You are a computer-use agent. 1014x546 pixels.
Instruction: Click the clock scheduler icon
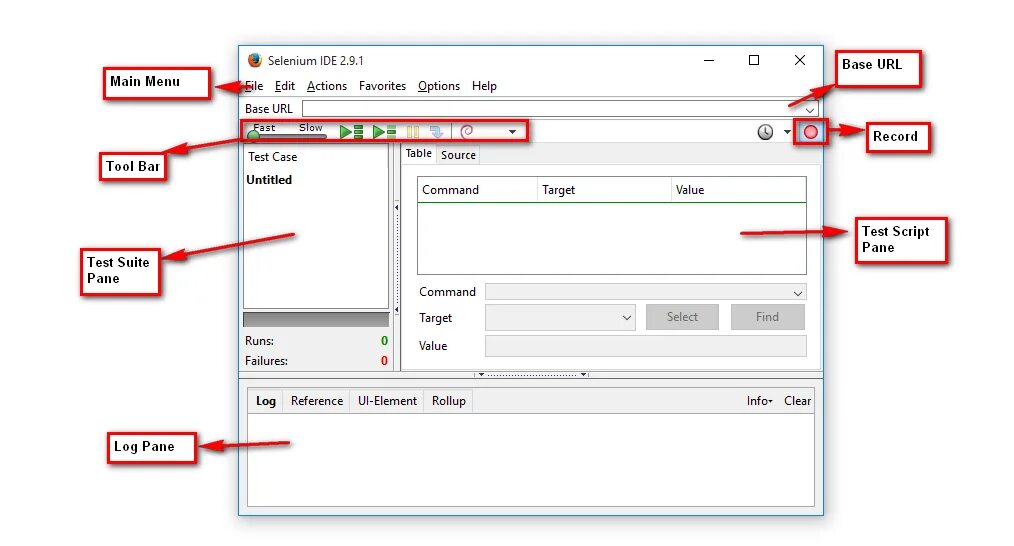pos(765,132)
